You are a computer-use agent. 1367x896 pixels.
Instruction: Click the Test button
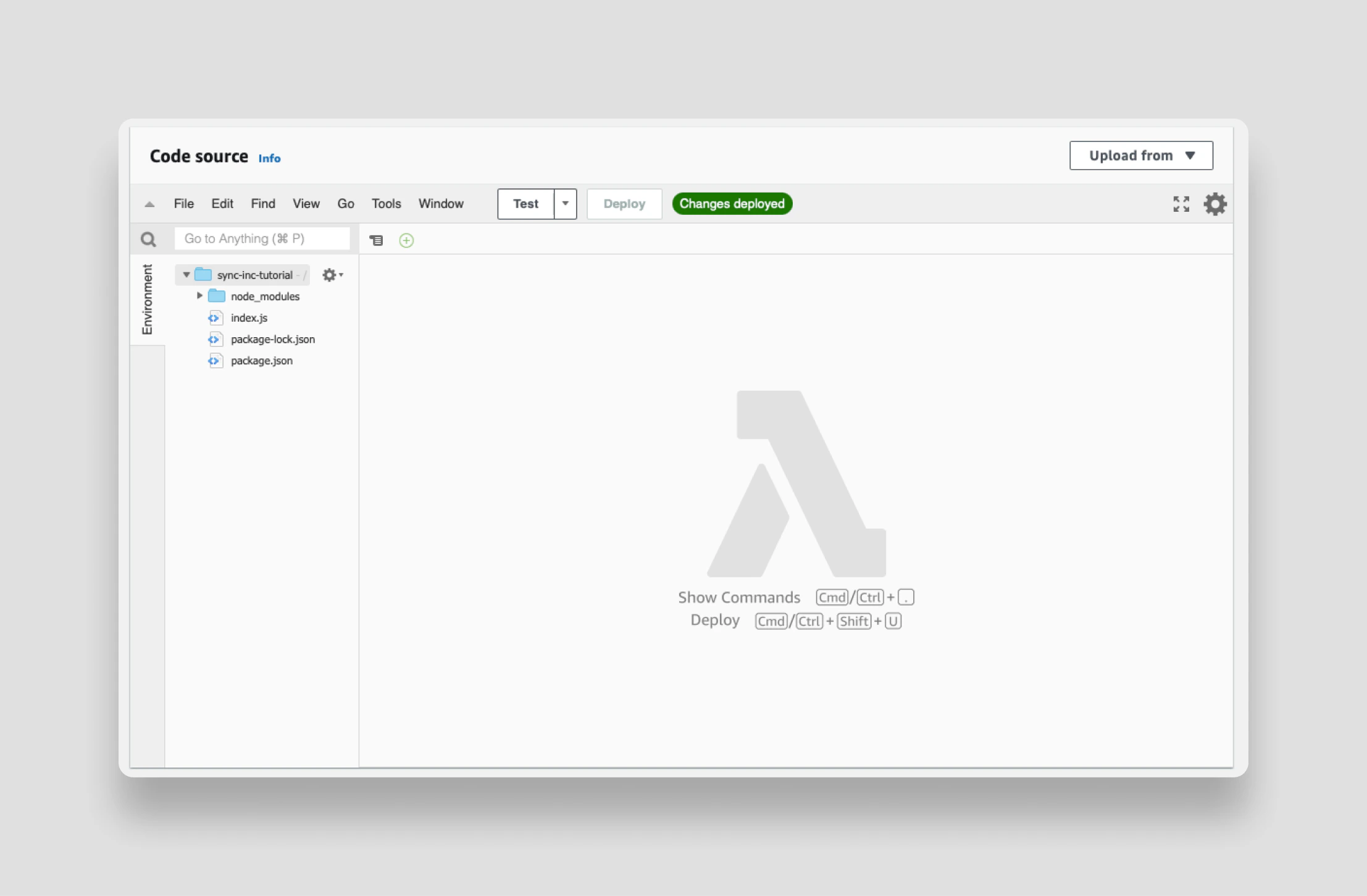(x=526, y=204)
